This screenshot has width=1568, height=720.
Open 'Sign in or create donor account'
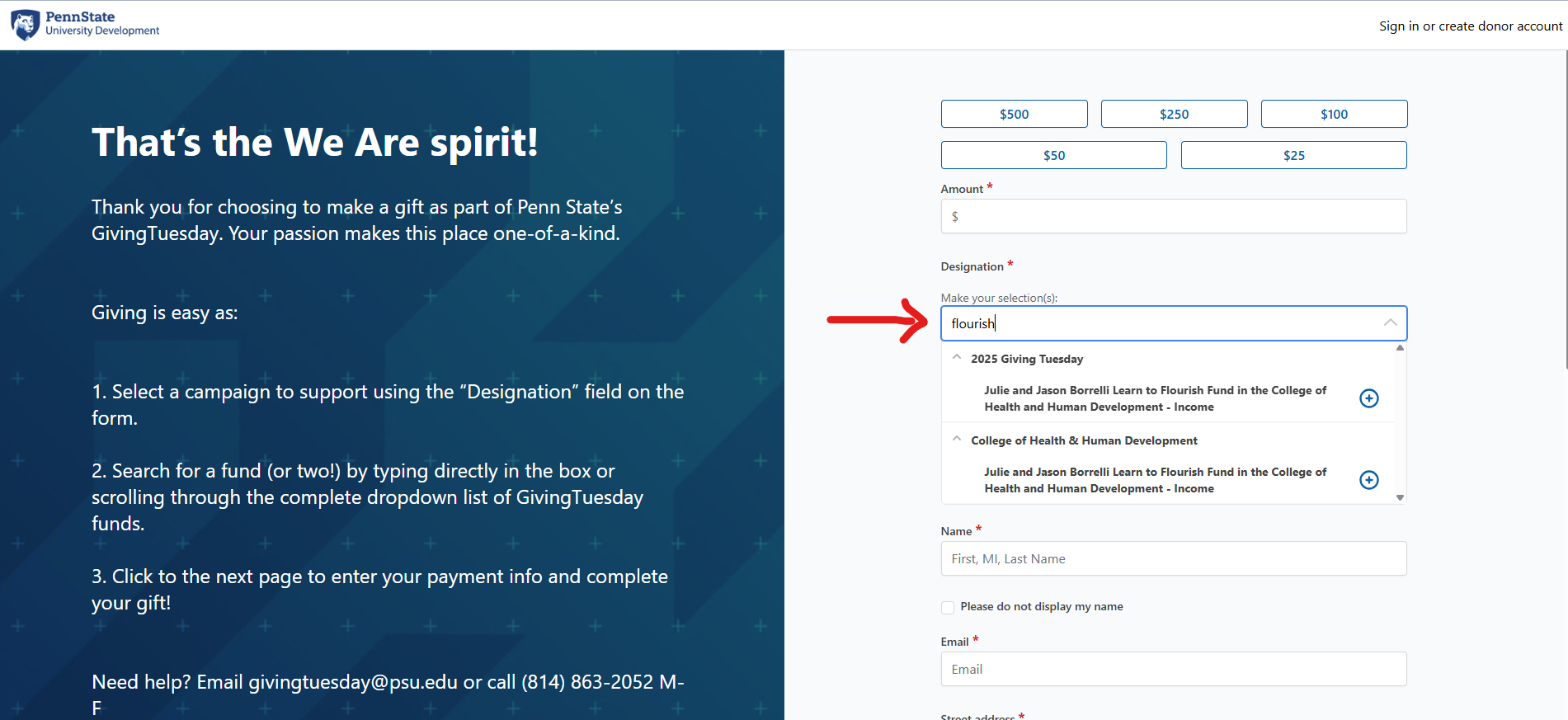pos(1470,26)
